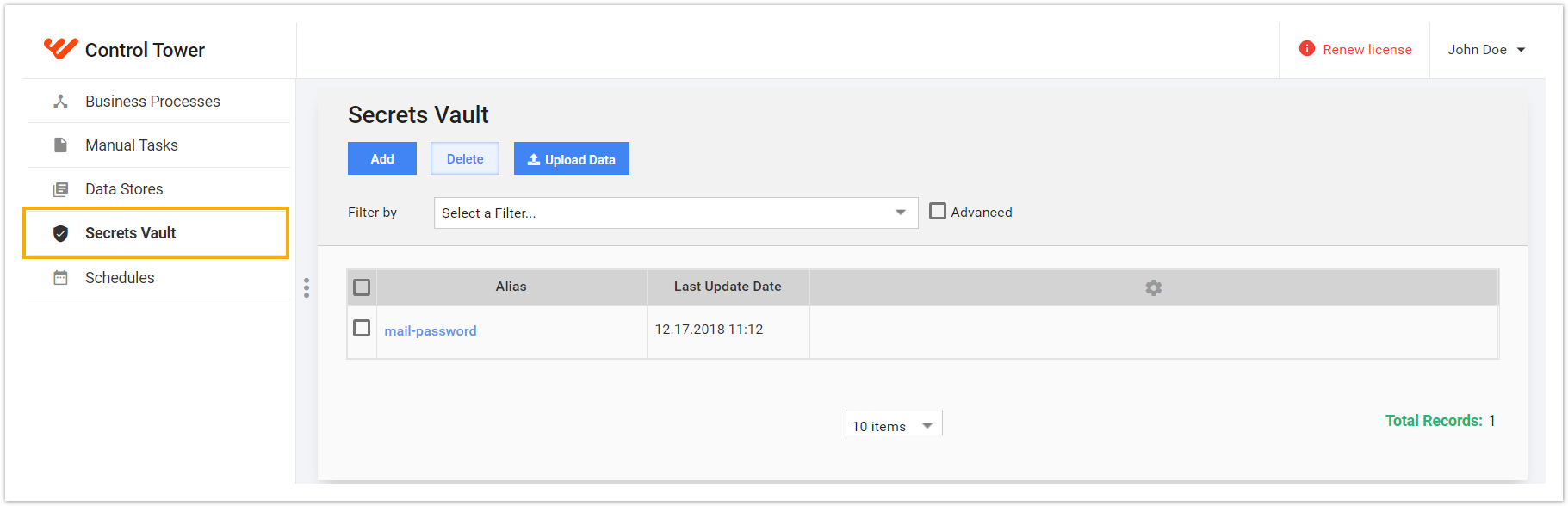This screenshot has width=1568, height=506.
Task: Click the Data Stores sidebar icon
Action: (x=60, y=189)
